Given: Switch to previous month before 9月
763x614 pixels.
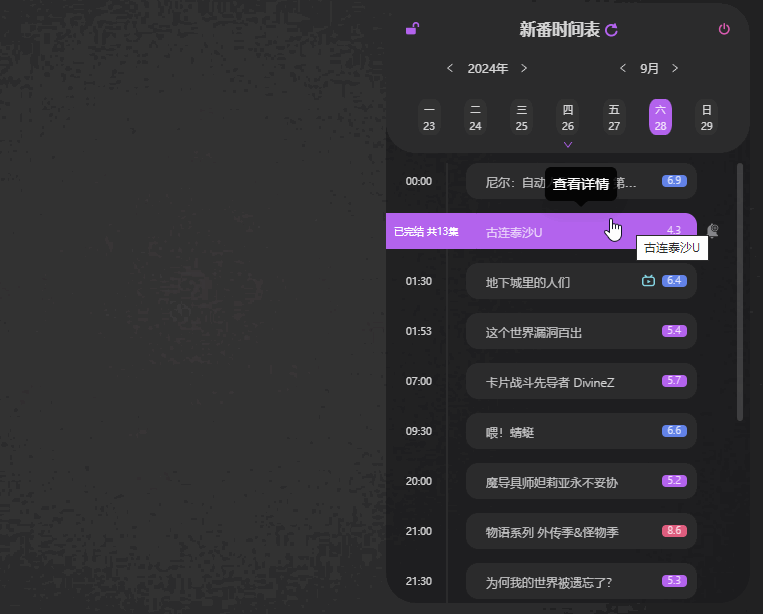Looking at the screenshot, I should [x=623, y=68].
